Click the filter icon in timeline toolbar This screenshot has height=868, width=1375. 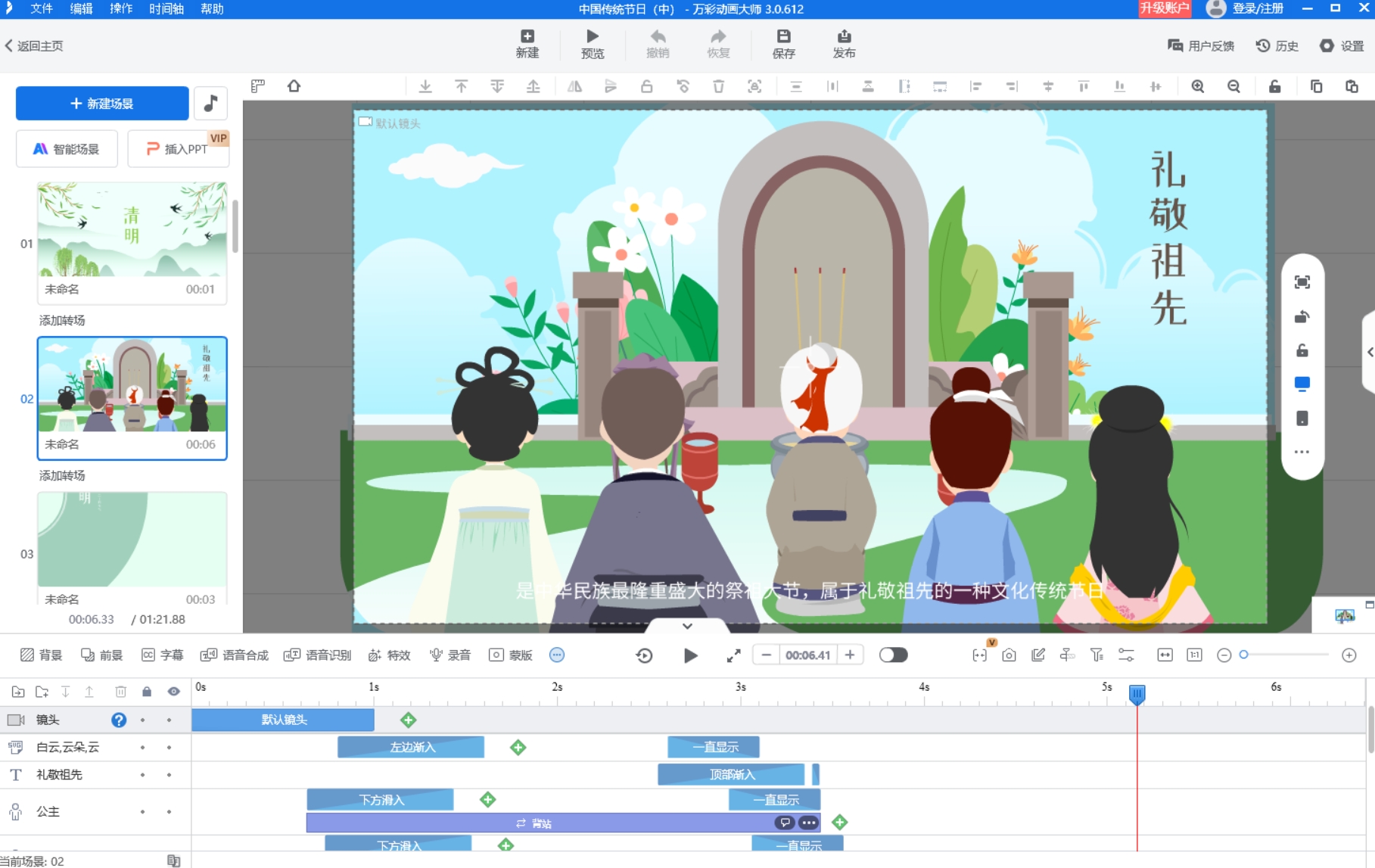coord(1097,655)
